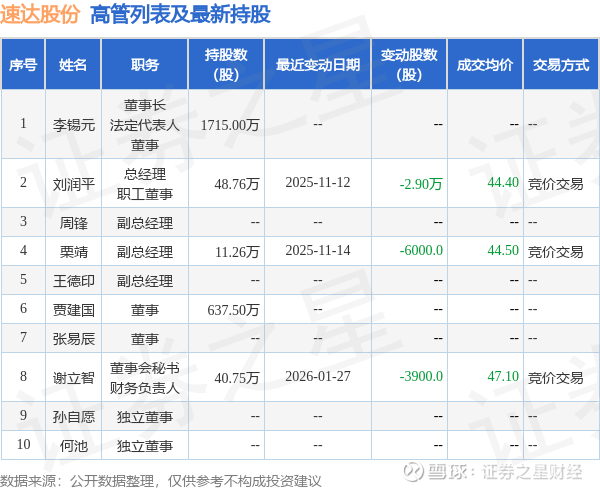The width and height of the screenshot is (600, 490).
Task: Click the date 2025-11-14
Action: (x=318, y=251)
